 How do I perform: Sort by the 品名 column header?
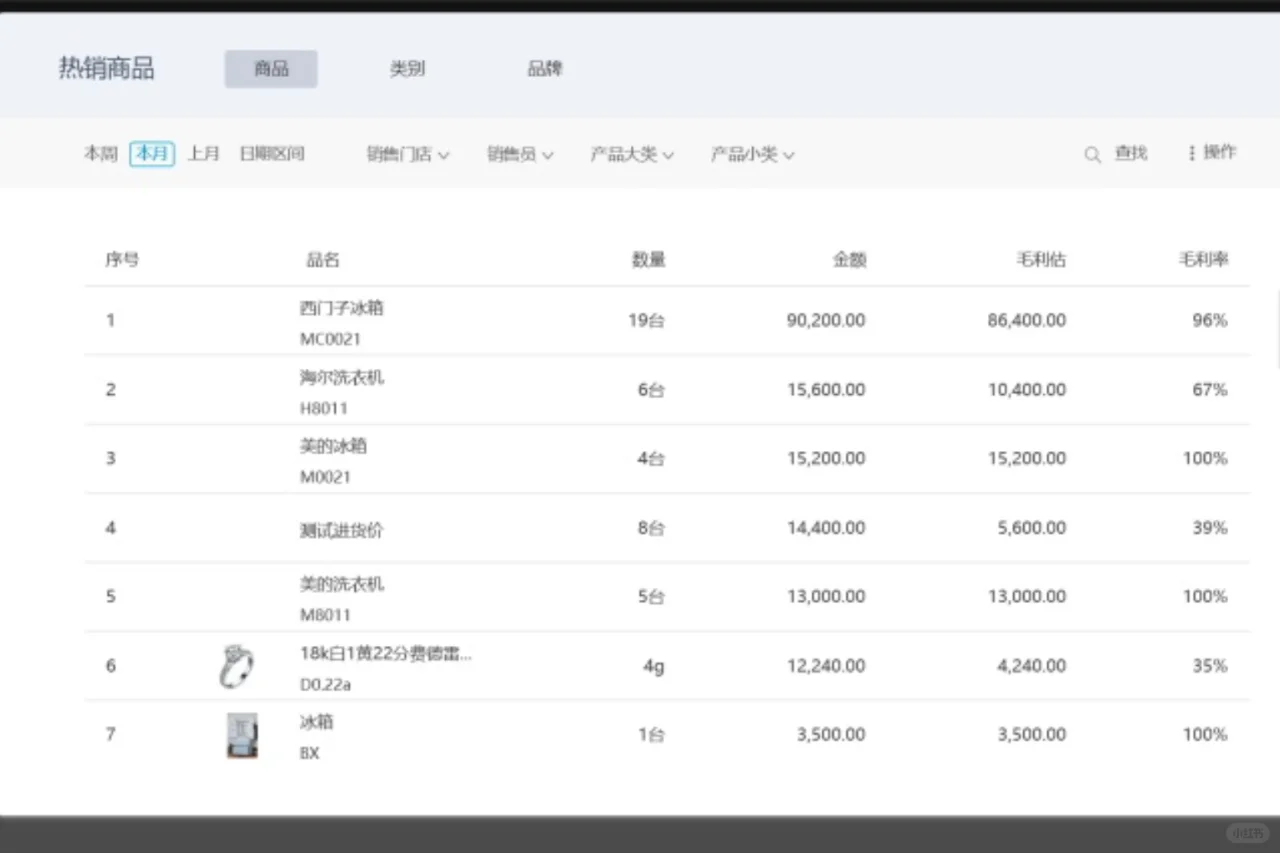(x=323, y=260)
